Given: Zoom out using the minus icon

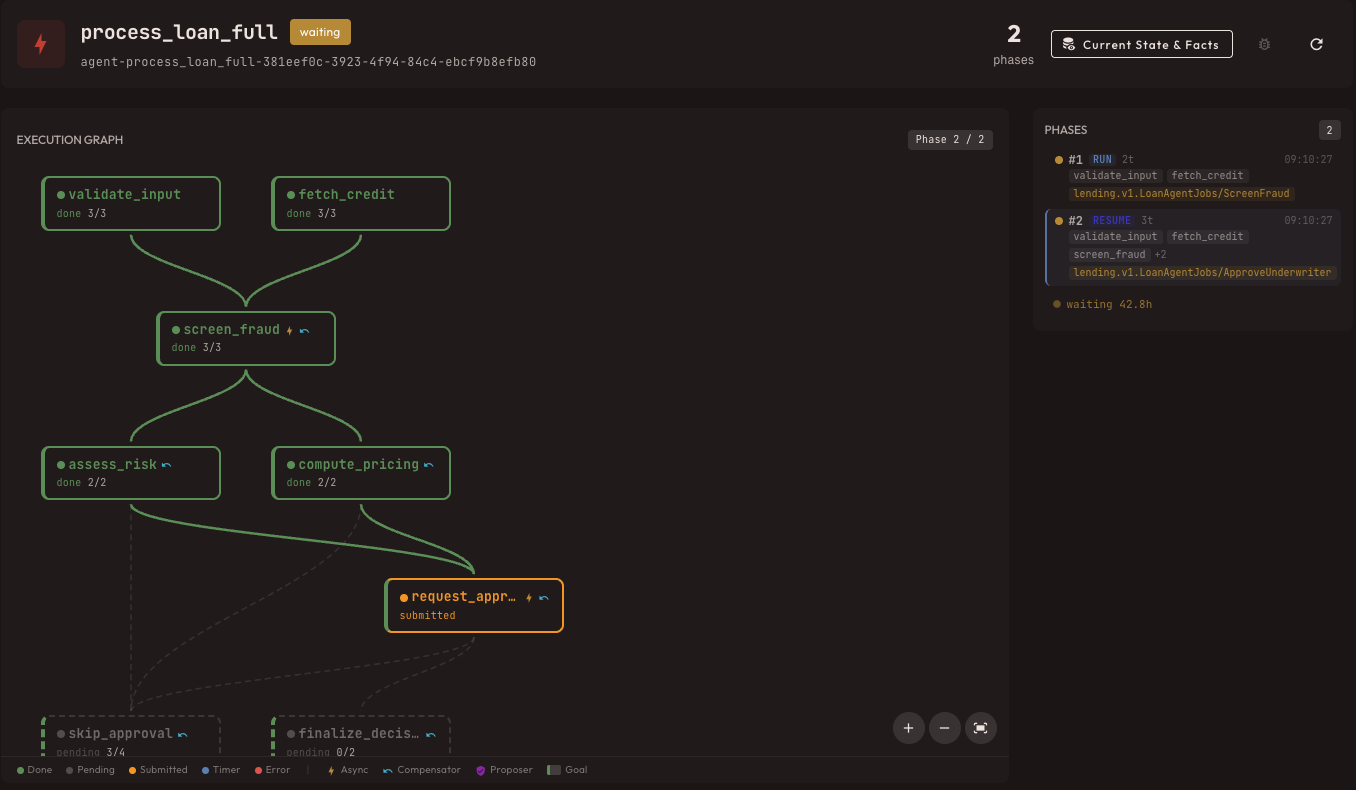Looking at the screenshot, I should 944,728.
